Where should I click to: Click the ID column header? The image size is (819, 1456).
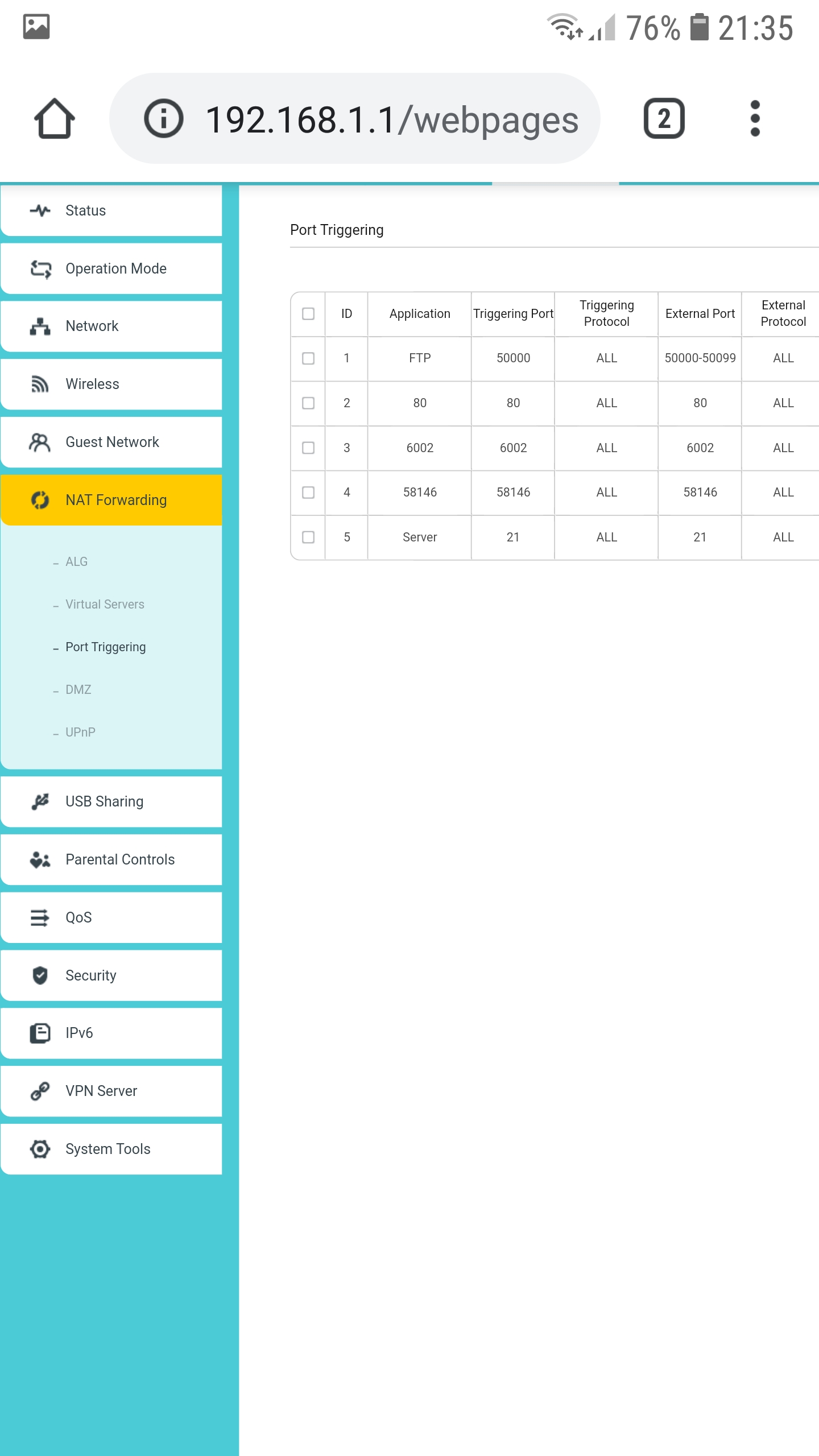(x=346, y=314)
